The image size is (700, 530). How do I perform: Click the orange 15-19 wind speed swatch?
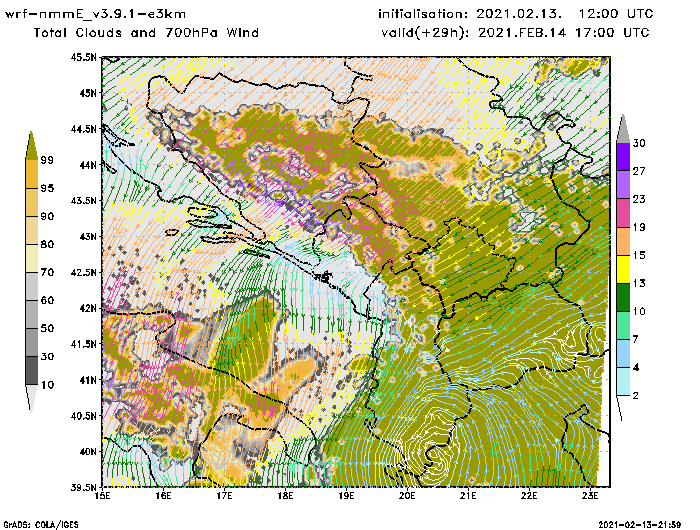(x=623, y=241)
